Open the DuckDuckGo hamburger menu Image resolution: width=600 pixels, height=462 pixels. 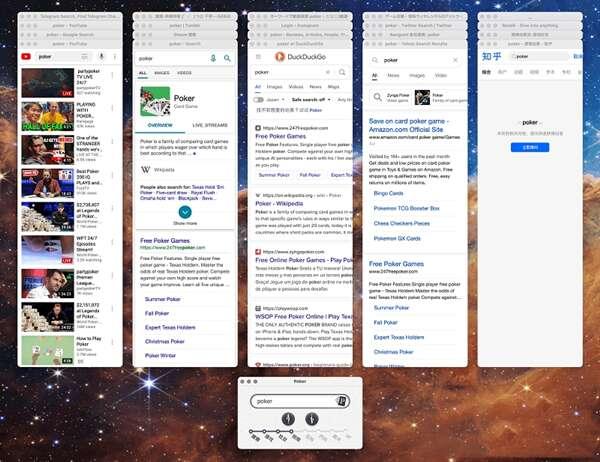click(x=256, y=59)
